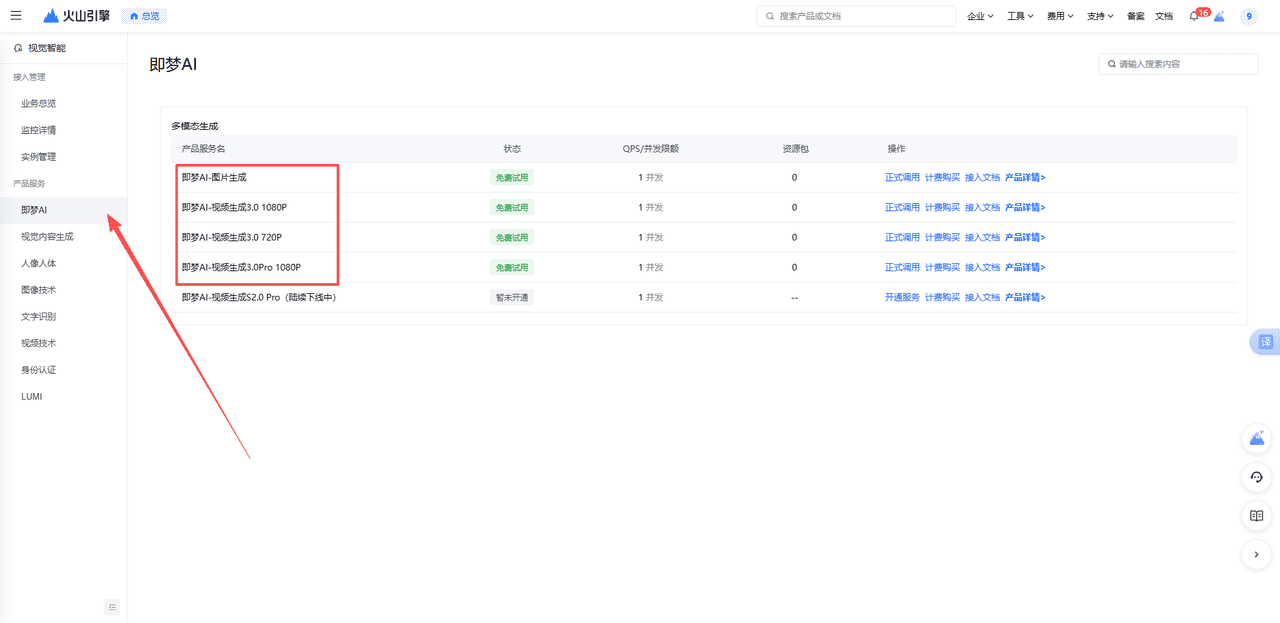Click the floating translate icon

pyautogui.click(x=1265, y=342)
